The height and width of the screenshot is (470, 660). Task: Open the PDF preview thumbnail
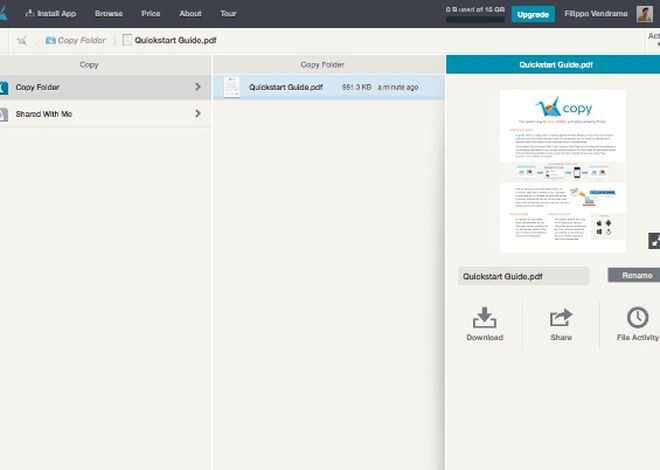[x=563, y=171]
